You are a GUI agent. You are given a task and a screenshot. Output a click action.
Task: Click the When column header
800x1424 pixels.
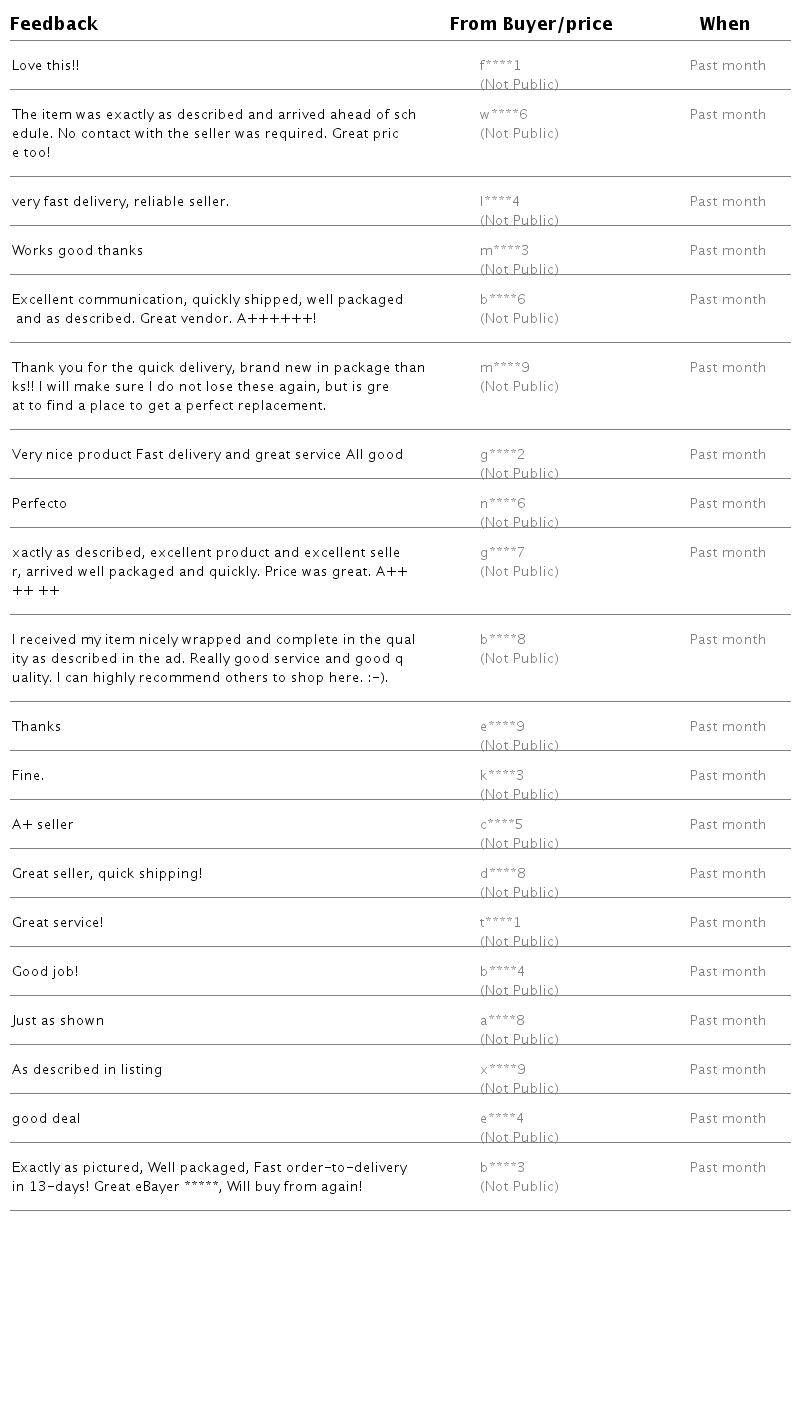pos(724,24)
